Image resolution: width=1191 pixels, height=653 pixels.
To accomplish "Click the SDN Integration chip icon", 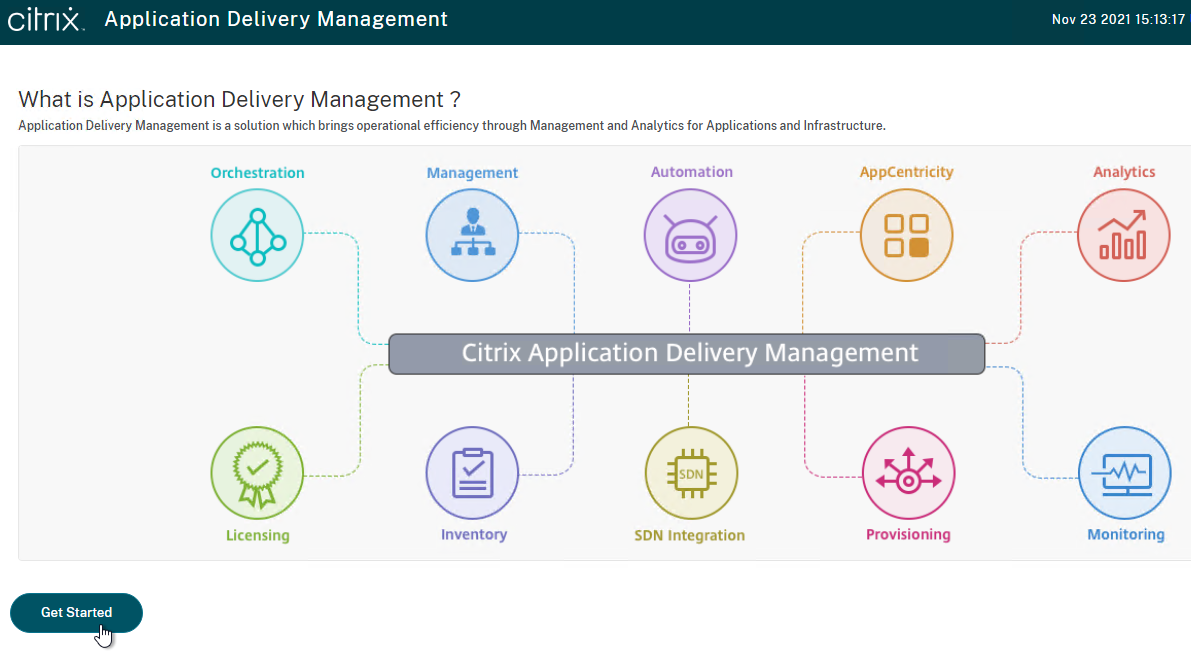I will tap(691, 473).
